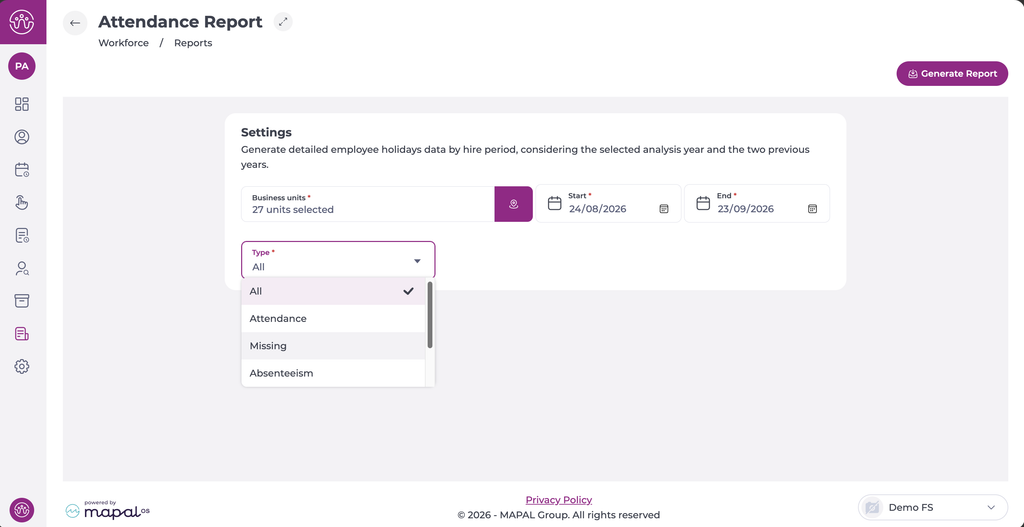
Task: Open the Privacy Policy link
Action: pos(559,500)
